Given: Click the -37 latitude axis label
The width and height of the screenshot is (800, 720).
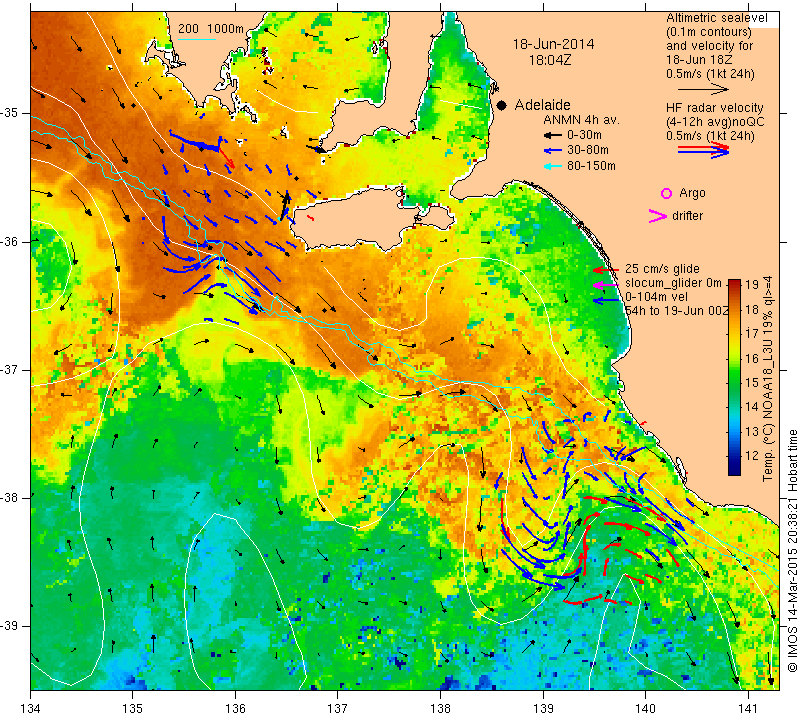Looking at the screenshot, I should [9, 369].
